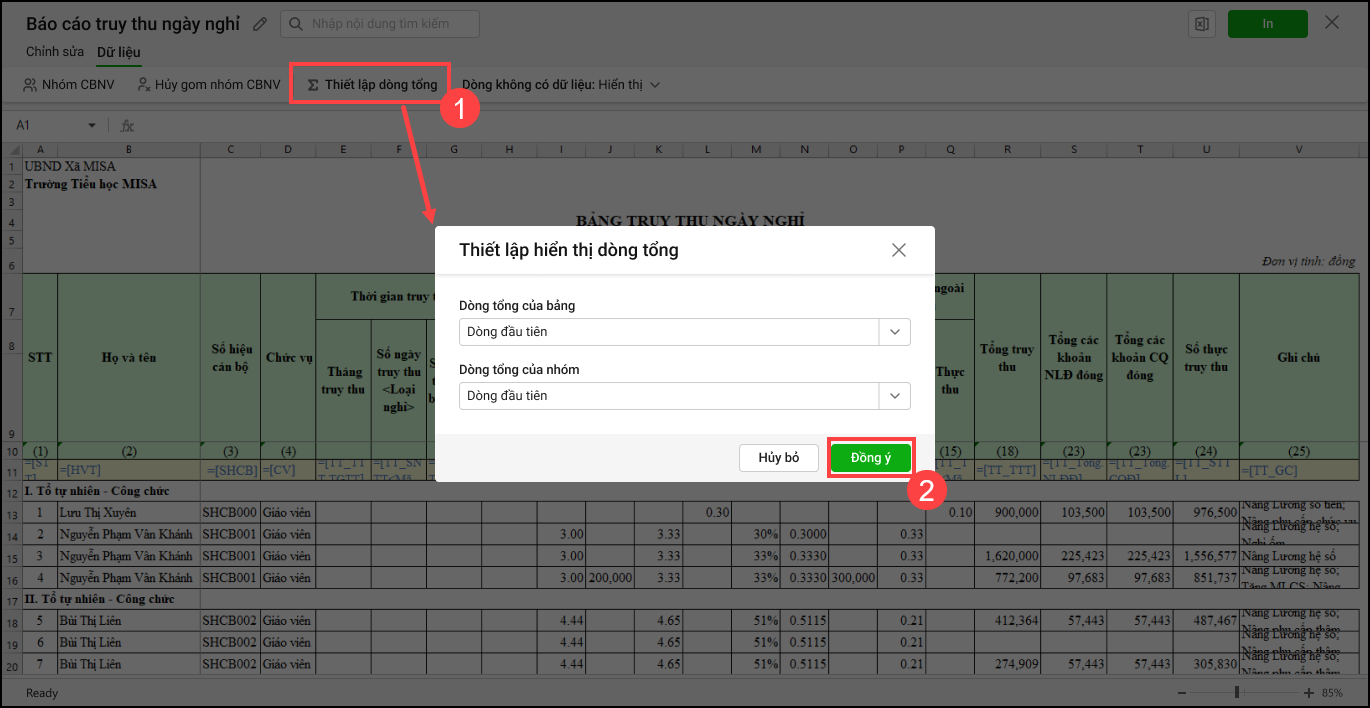The width and height of the screenshot is (1370, 708).
Task: Click the Hủy bỏ button
Action: point(779,458)
